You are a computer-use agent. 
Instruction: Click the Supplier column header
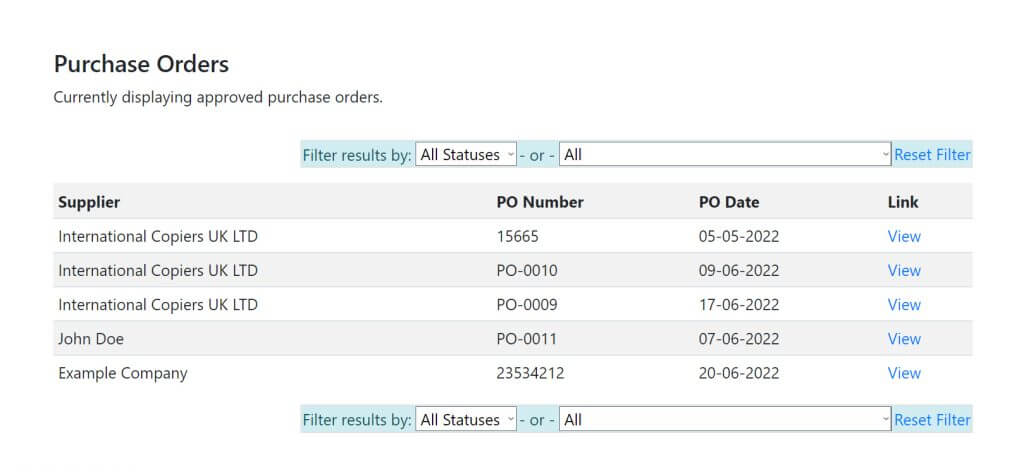click(89, 202)
